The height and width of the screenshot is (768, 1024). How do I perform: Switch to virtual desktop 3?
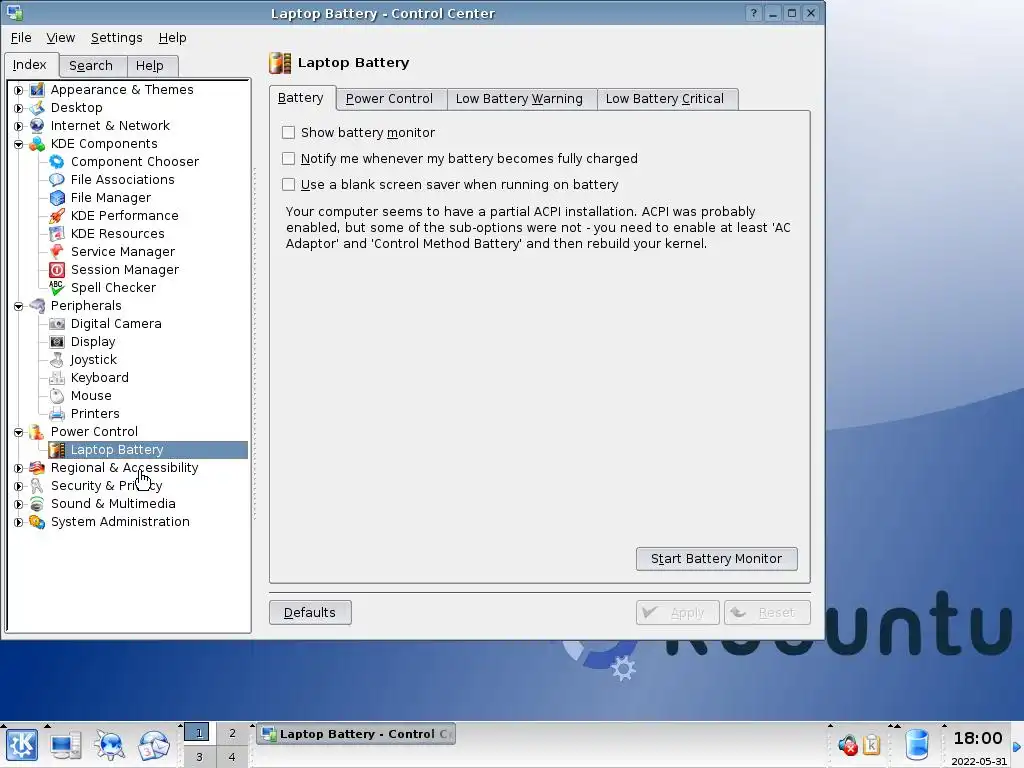tap(199, 757)
